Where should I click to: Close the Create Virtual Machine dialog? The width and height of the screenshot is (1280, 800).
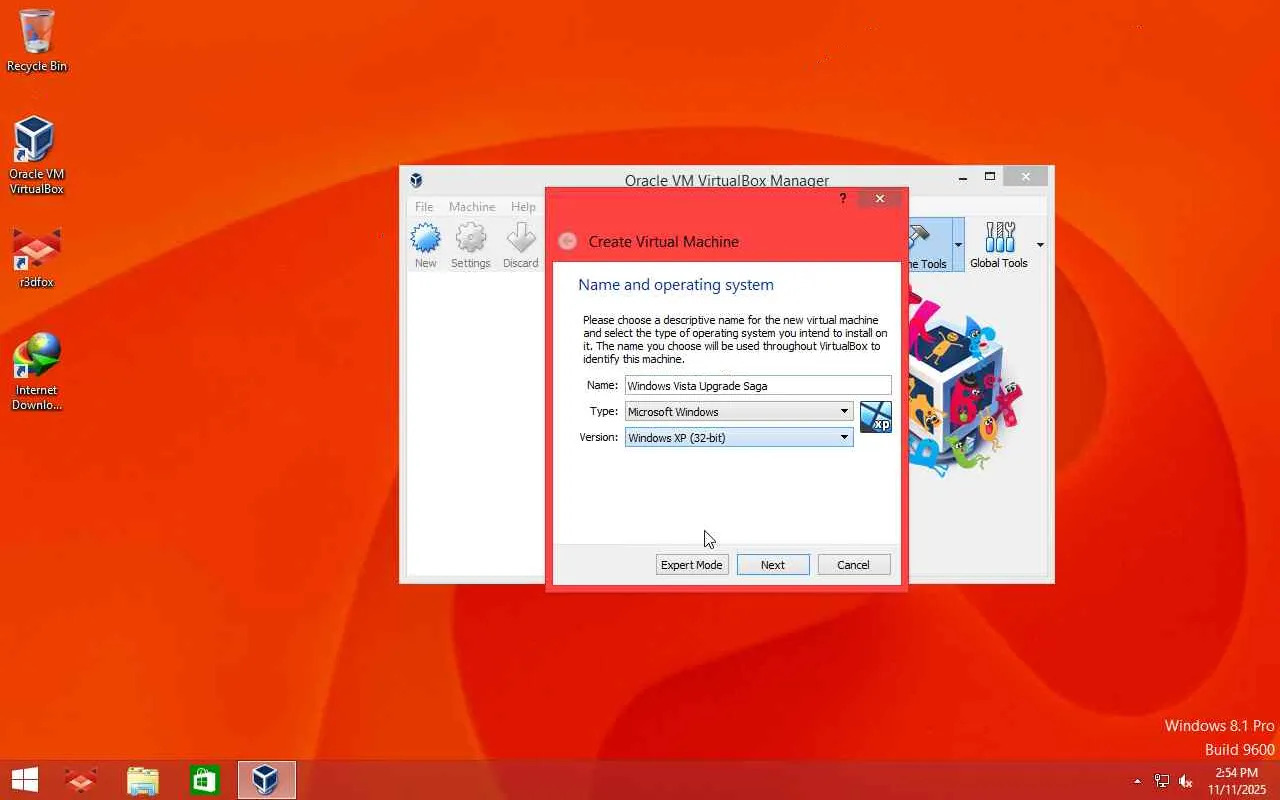(880, 199)
